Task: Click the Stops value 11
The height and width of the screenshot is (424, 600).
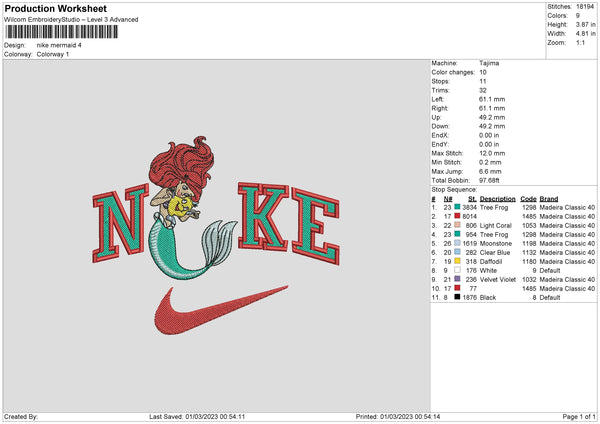Action: 483,81
